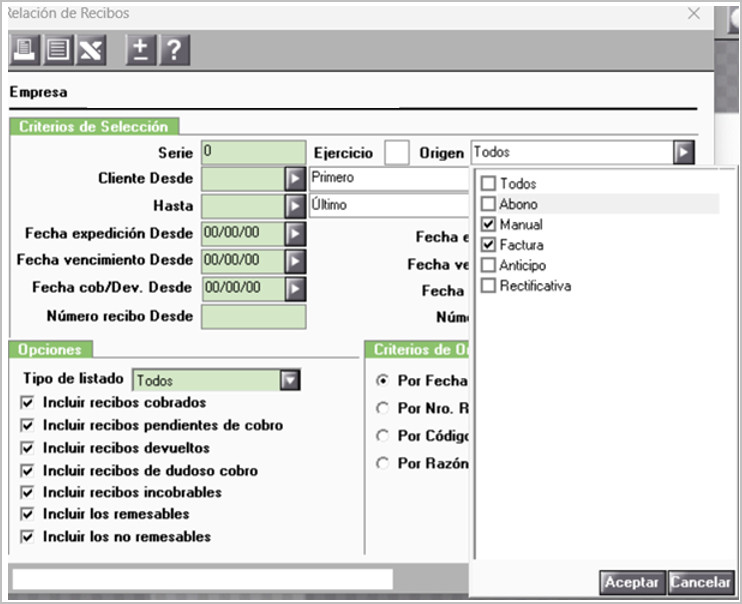Click the arrow beside Fecha expedición Desde

pos(295,233)
